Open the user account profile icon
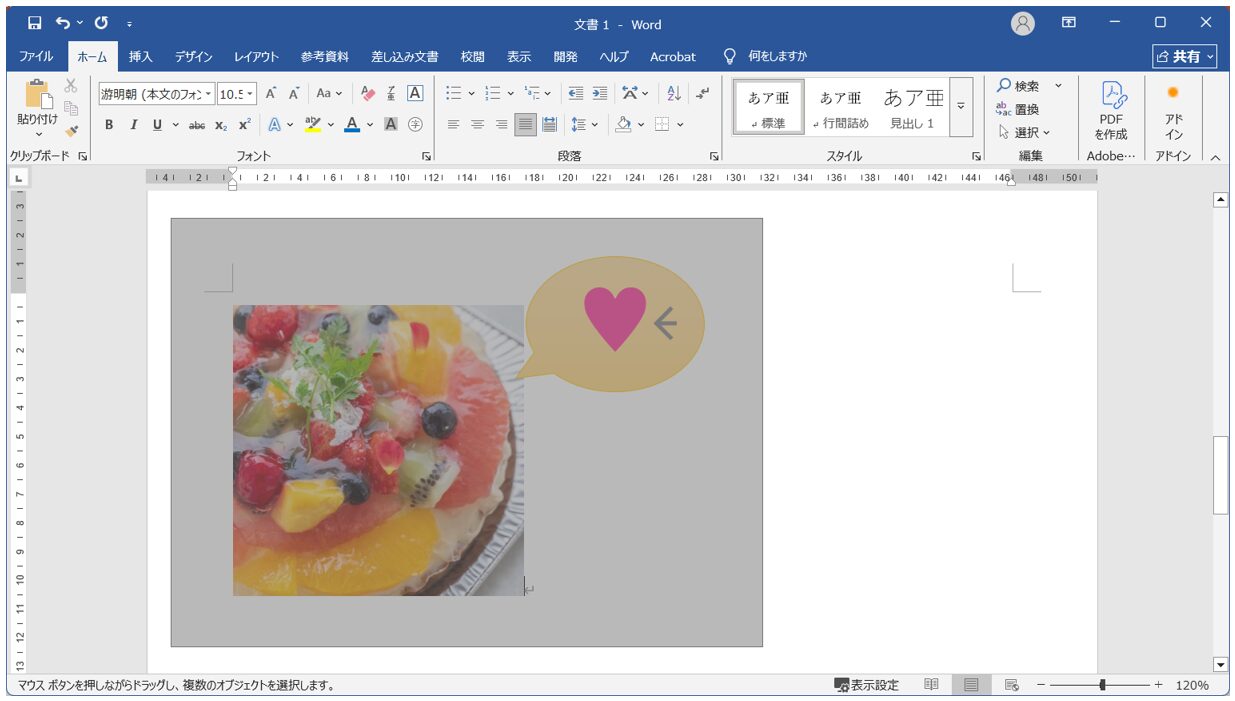Screen dimensions: 1235x701 click(x=1023, y=23)
